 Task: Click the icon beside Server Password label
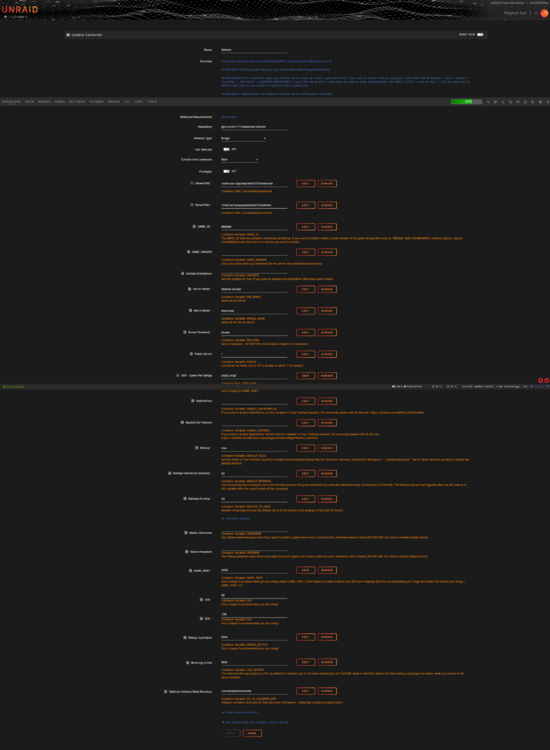point(185,332)
